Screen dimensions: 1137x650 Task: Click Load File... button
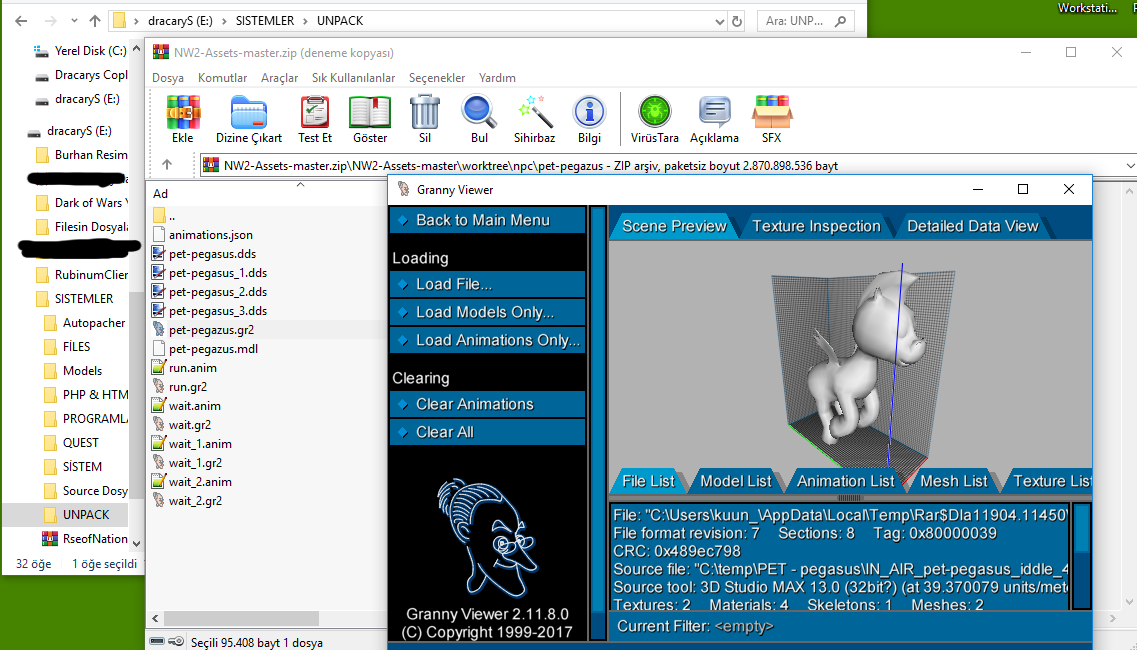pyautogui.click(x=487, y=284)
